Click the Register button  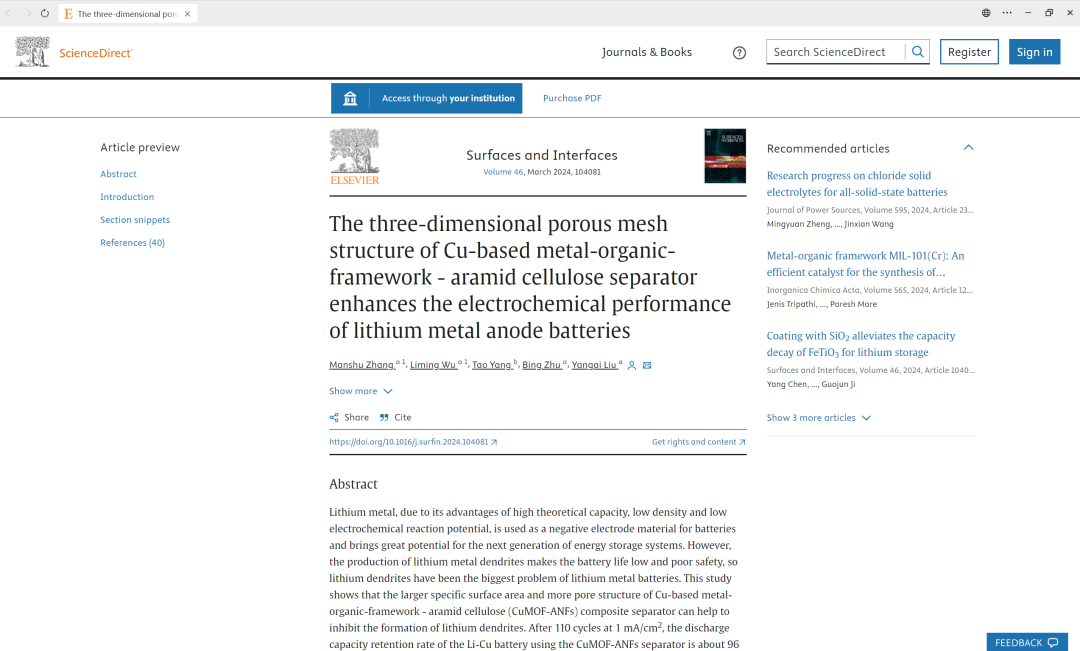(969, 52)
